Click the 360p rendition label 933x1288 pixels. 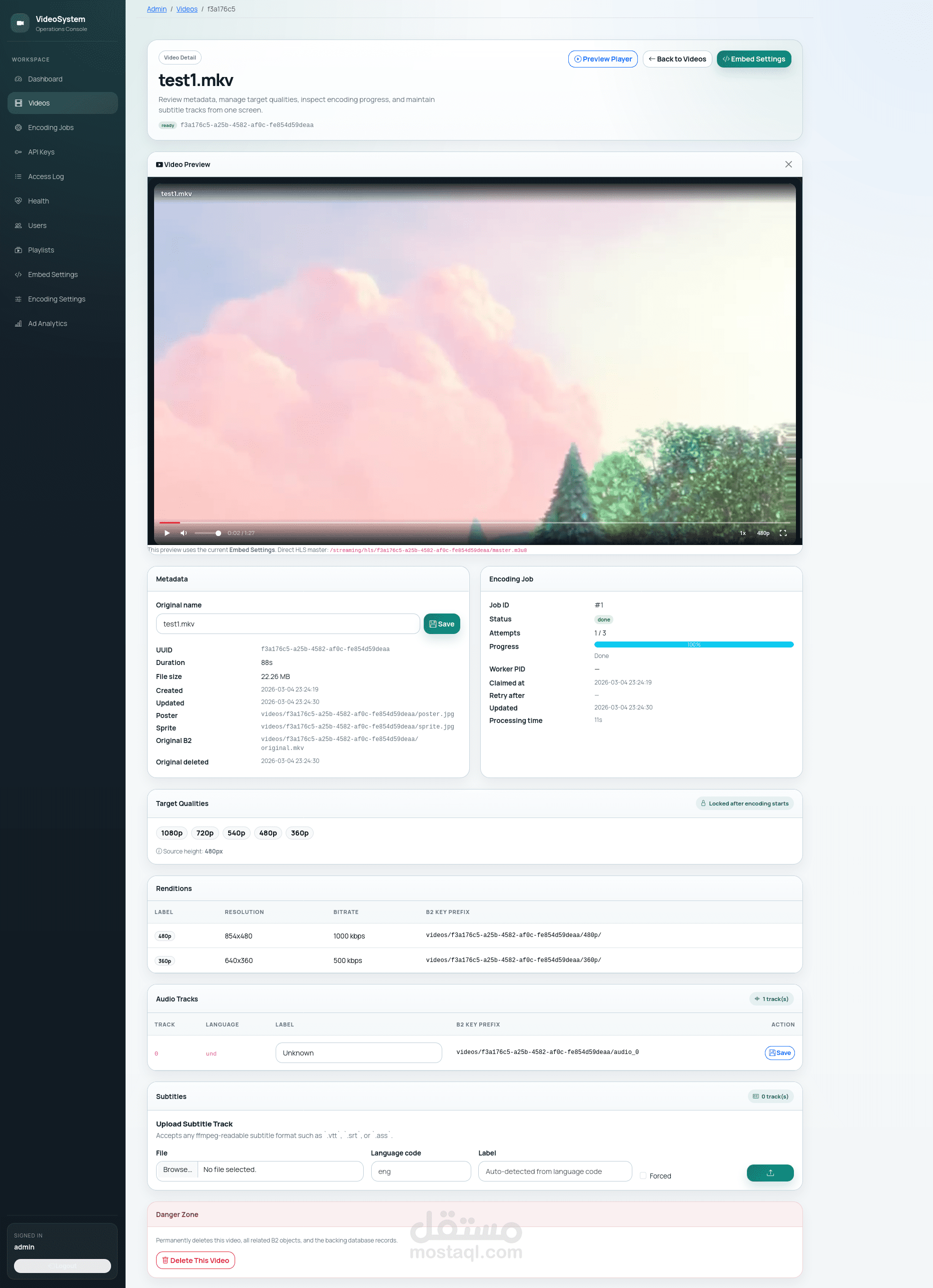[x=165, y=961]
